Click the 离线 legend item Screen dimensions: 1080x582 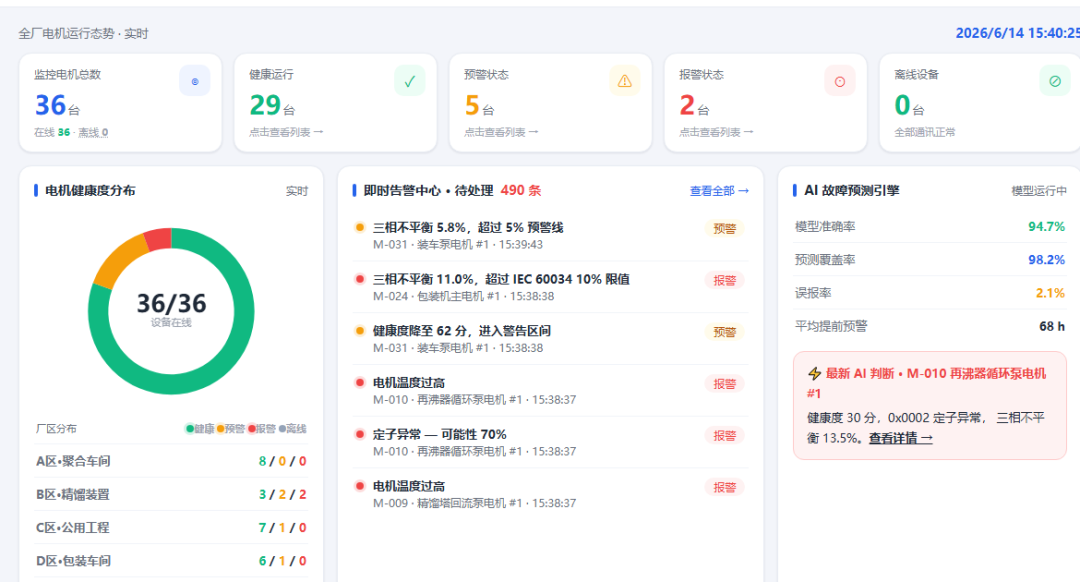click(293, 428)
